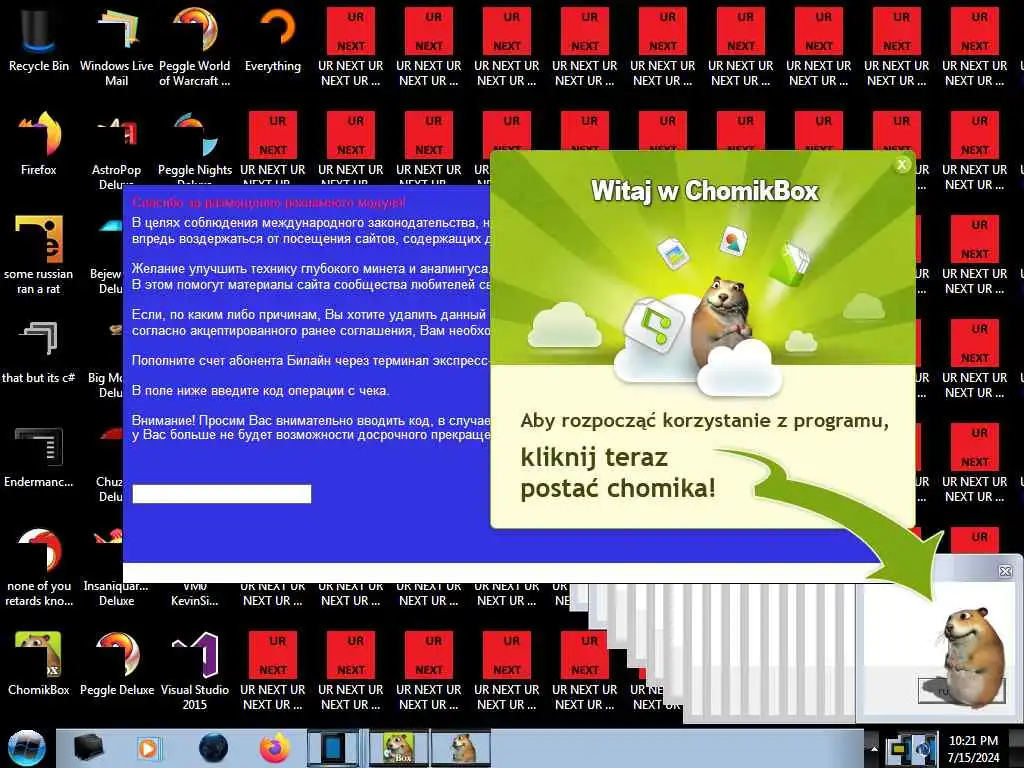The image size is (1024, 768).
Task: Click the 'Witaj w ChomikBox' heading
Action: point(705,191)
